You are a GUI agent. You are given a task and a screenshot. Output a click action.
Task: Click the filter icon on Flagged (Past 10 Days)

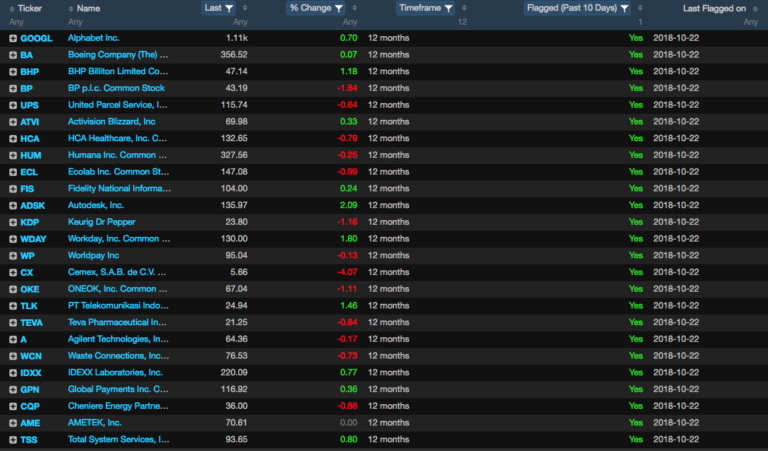(x=624, y=8)
